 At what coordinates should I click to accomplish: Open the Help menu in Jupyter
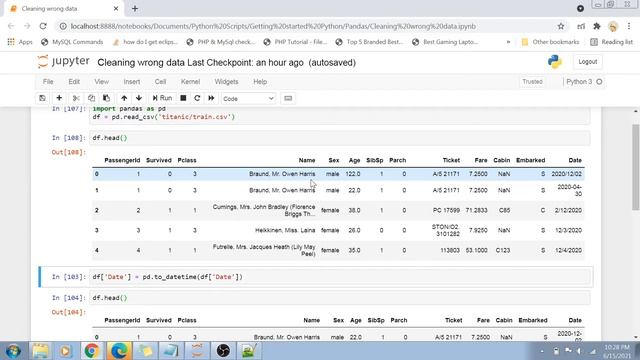260,82
